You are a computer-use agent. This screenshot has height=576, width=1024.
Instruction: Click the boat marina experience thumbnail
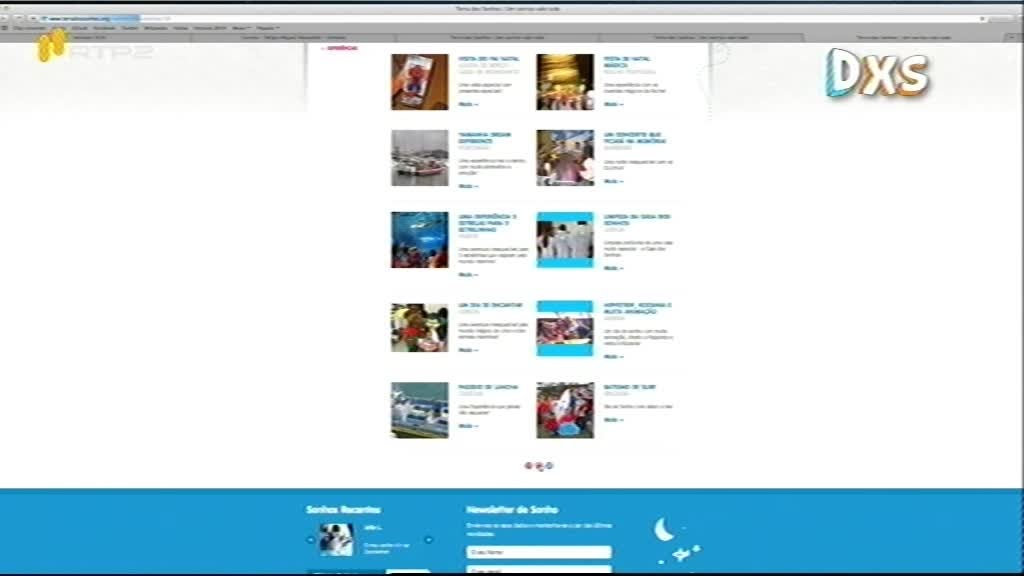pyautogui.click(x=419, y=158)
